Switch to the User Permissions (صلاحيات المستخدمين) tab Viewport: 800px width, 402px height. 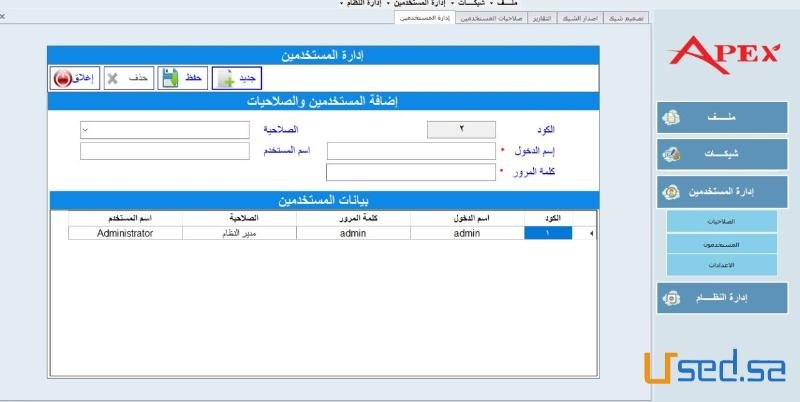490,18
